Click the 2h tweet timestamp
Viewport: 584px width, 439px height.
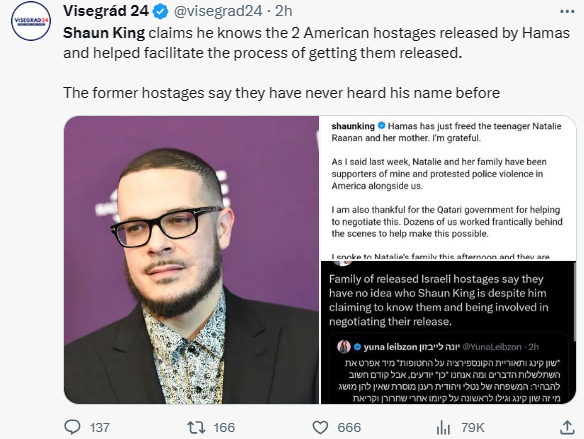283,12
